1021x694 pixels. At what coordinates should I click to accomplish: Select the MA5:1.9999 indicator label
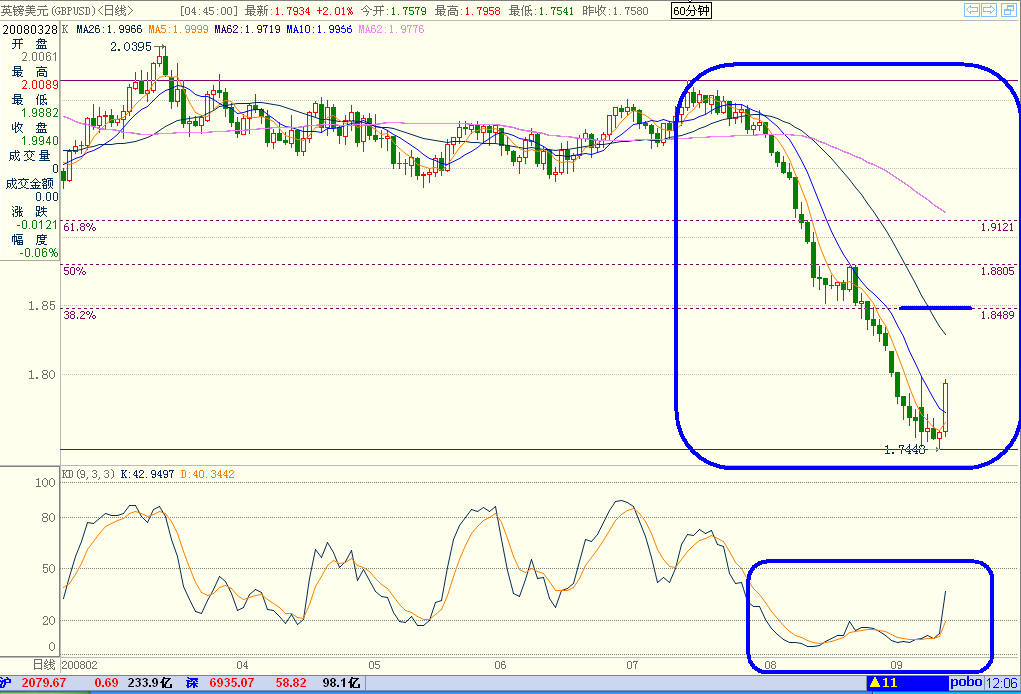178,29
